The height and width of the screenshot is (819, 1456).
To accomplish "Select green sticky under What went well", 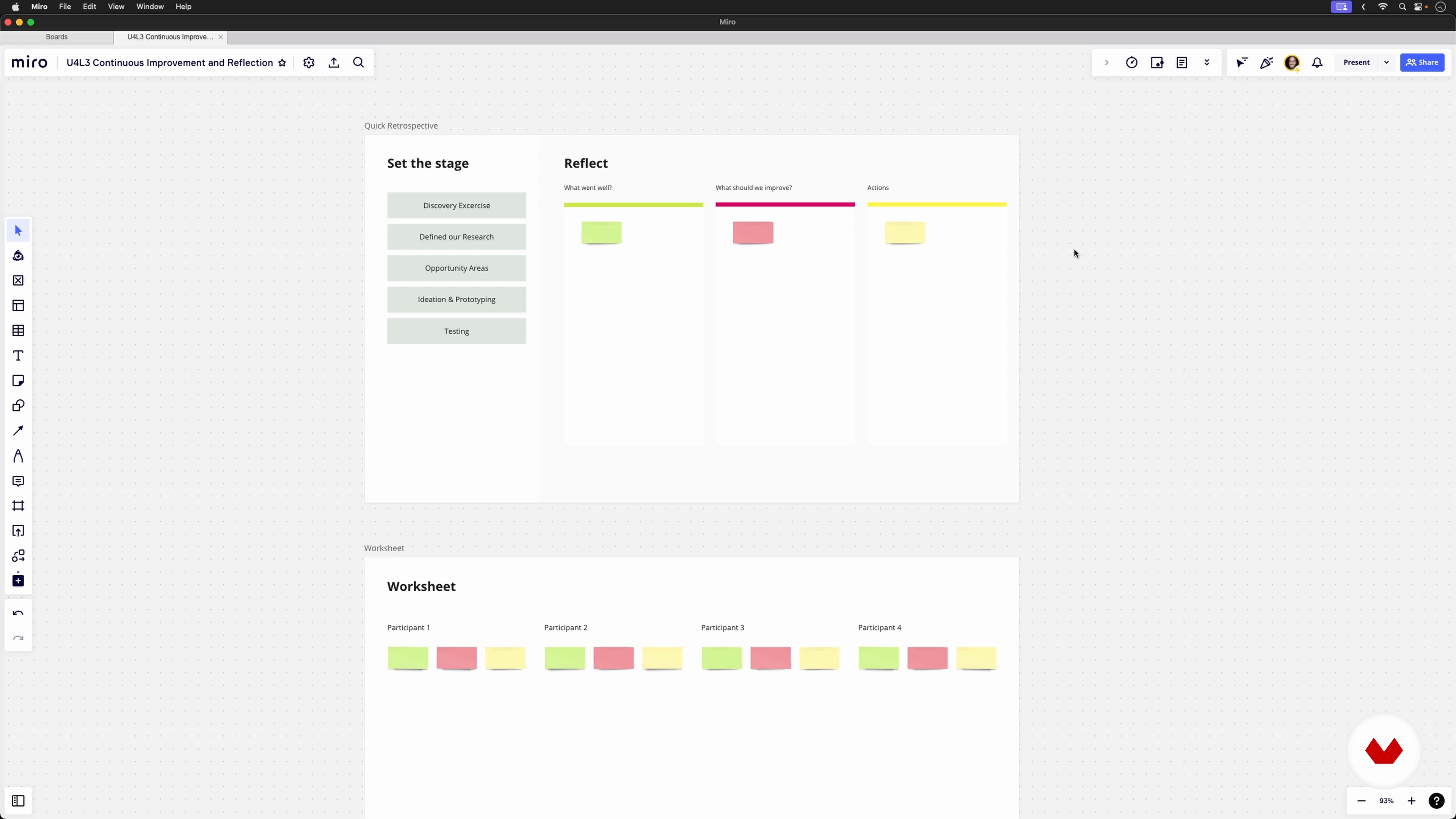I will [x=601, y=233].
